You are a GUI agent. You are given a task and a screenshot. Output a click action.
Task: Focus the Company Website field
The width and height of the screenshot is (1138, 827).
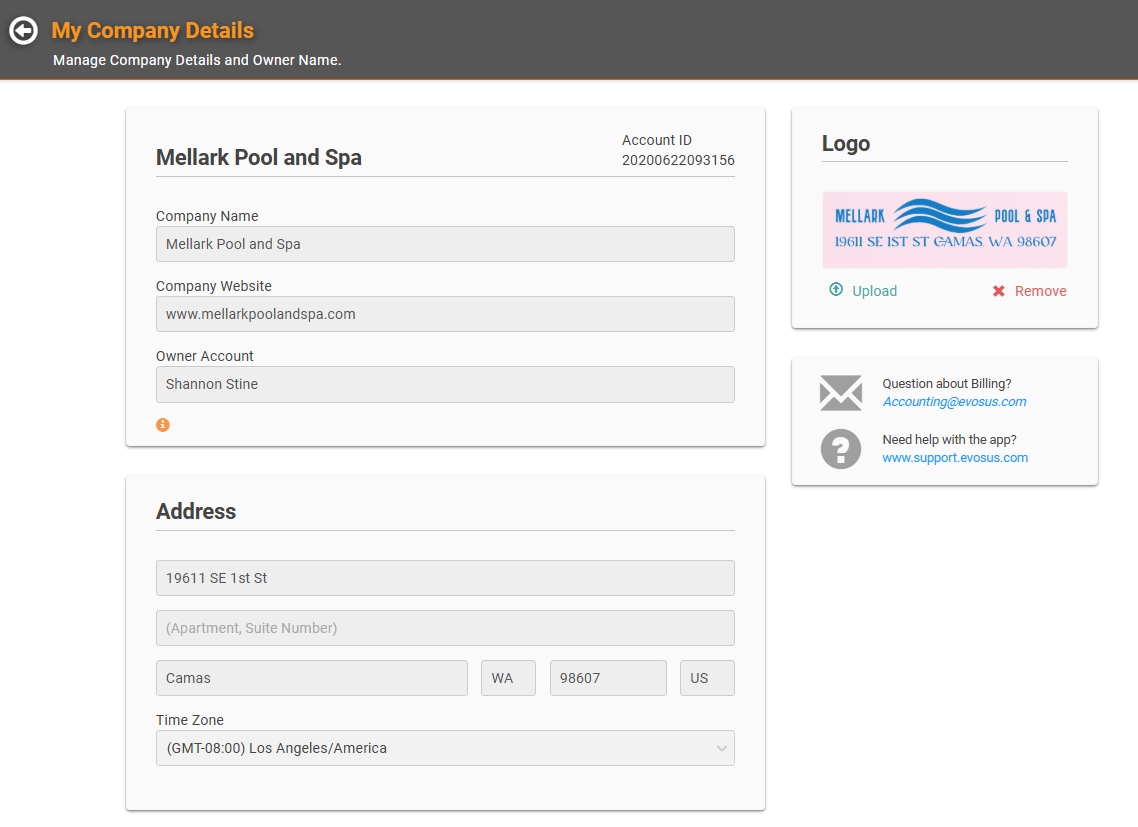444,314
